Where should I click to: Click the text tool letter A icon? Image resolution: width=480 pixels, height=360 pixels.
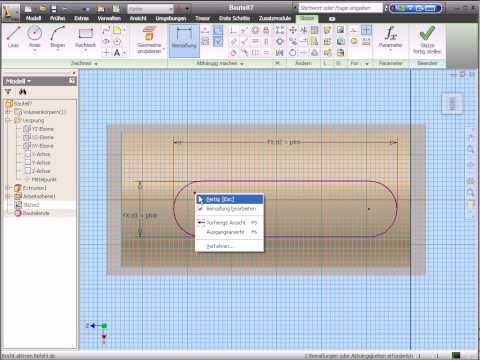[x=117, y=53]
